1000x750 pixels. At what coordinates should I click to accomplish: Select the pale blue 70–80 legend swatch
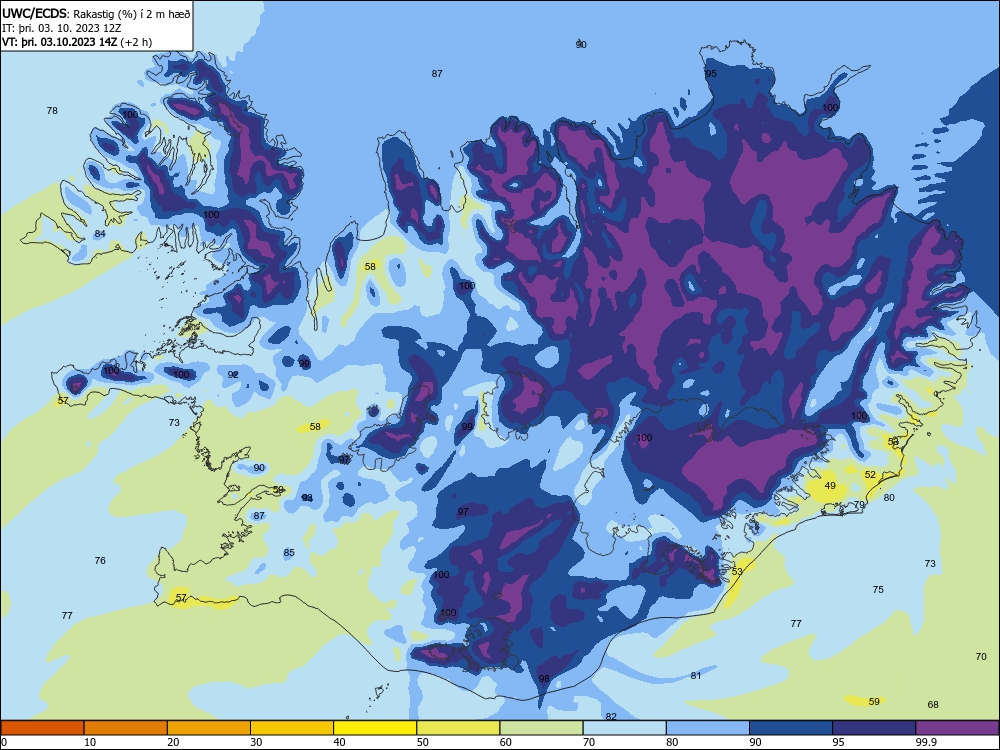click(x=624, y=728)
